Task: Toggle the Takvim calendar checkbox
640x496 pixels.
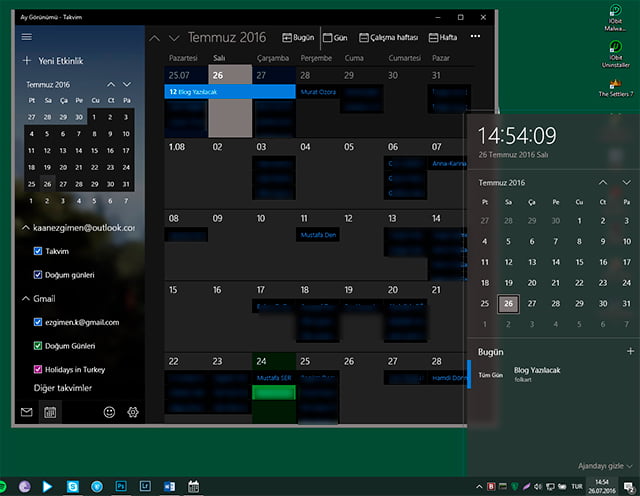Action: (x=38, y=251)
